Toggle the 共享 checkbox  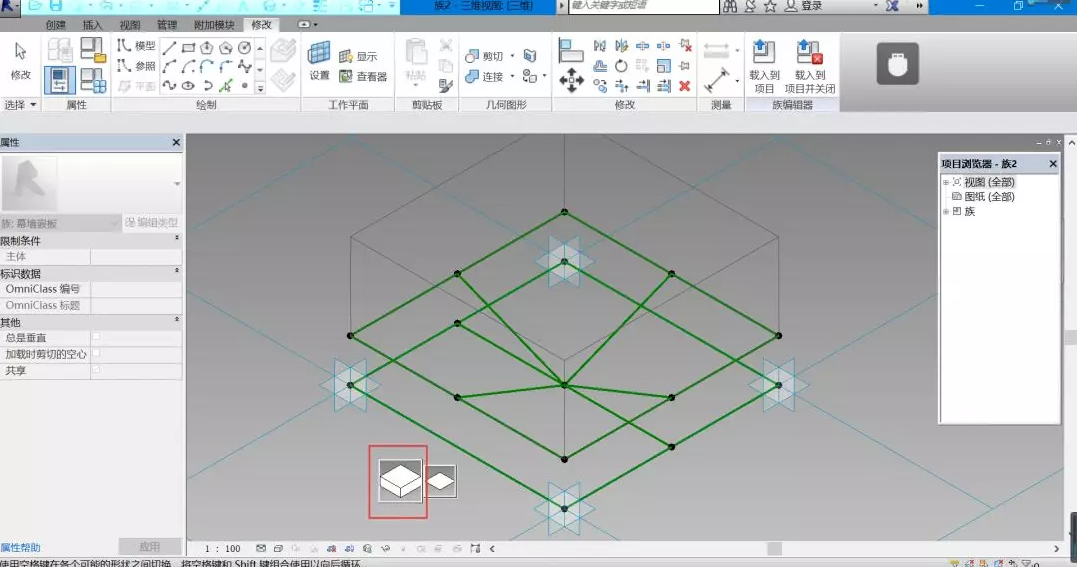(96, 370)
